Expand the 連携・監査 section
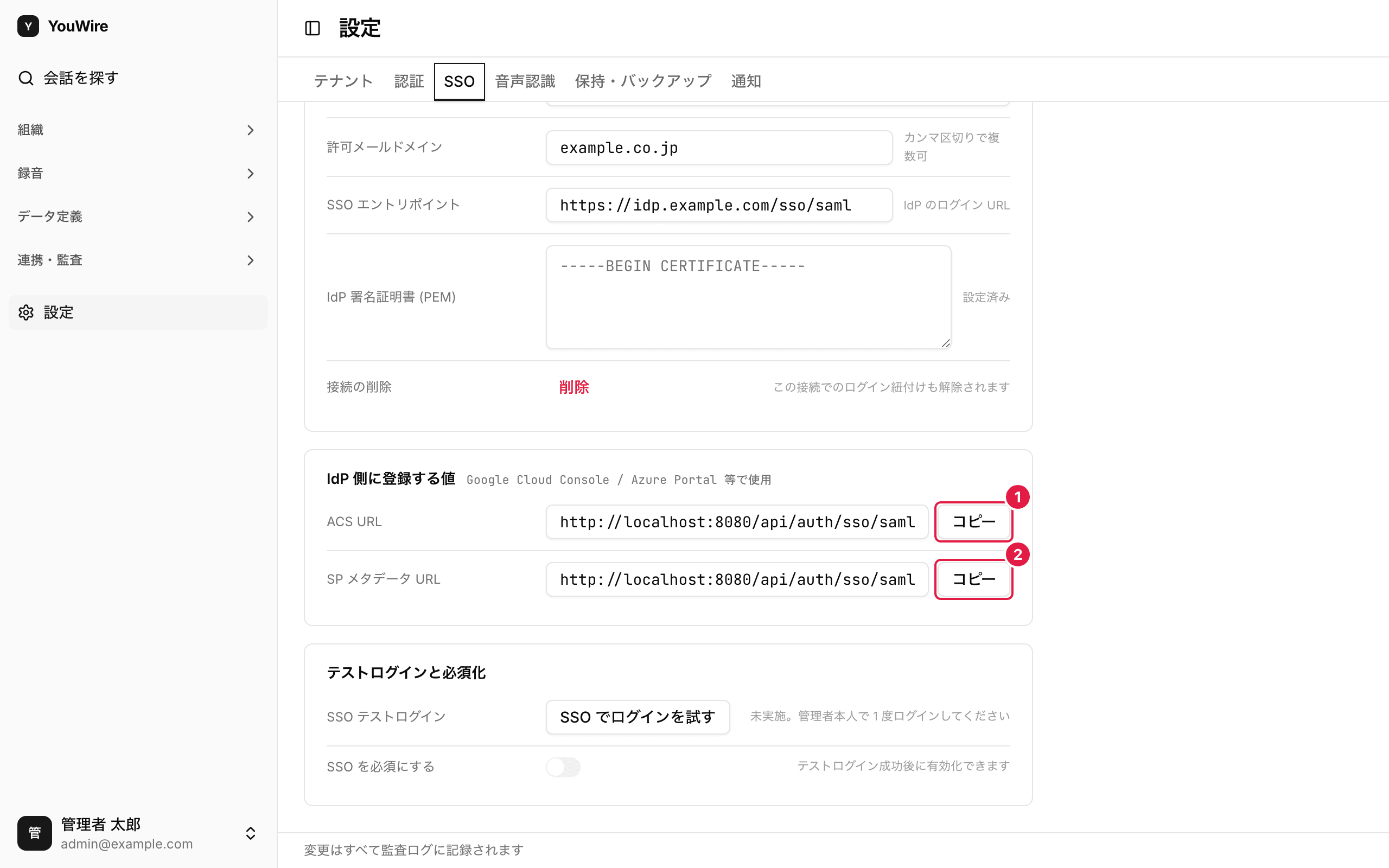This screenshot has width=1389, height=868. [138, 260]
